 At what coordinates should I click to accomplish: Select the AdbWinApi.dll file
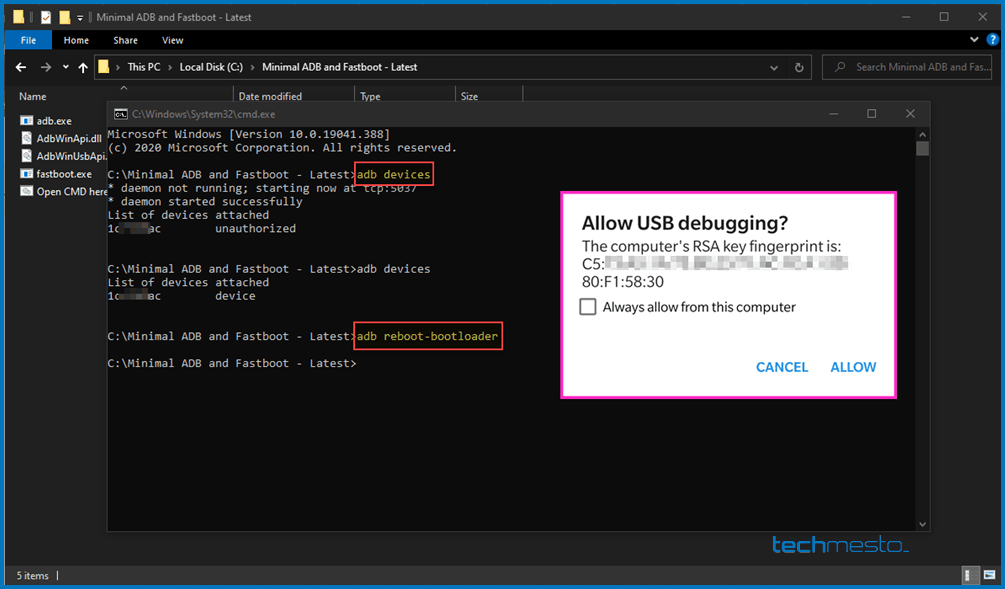(x=68, y=138)
